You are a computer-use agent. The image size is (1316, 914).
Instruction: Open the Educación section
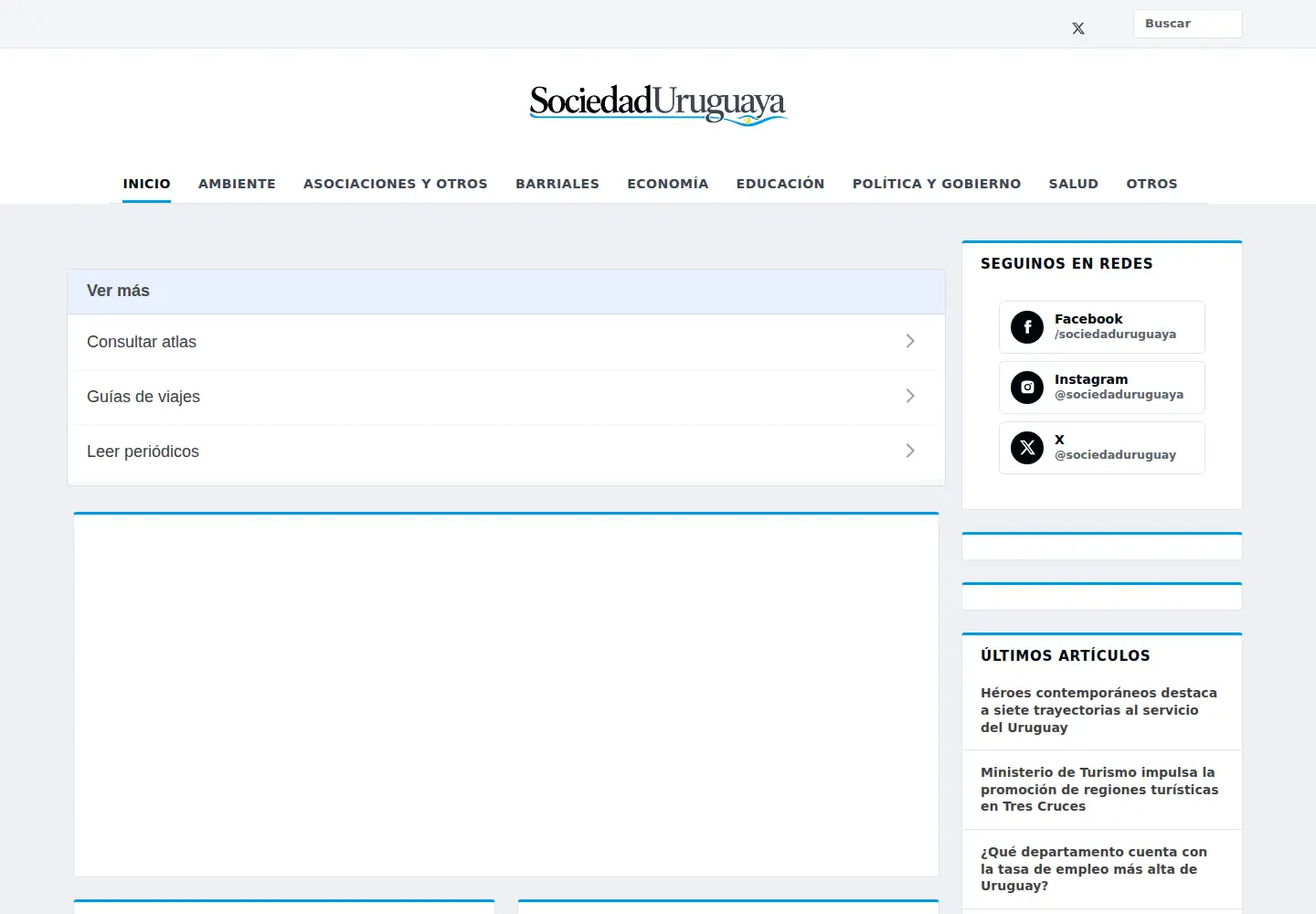(780, 184)
